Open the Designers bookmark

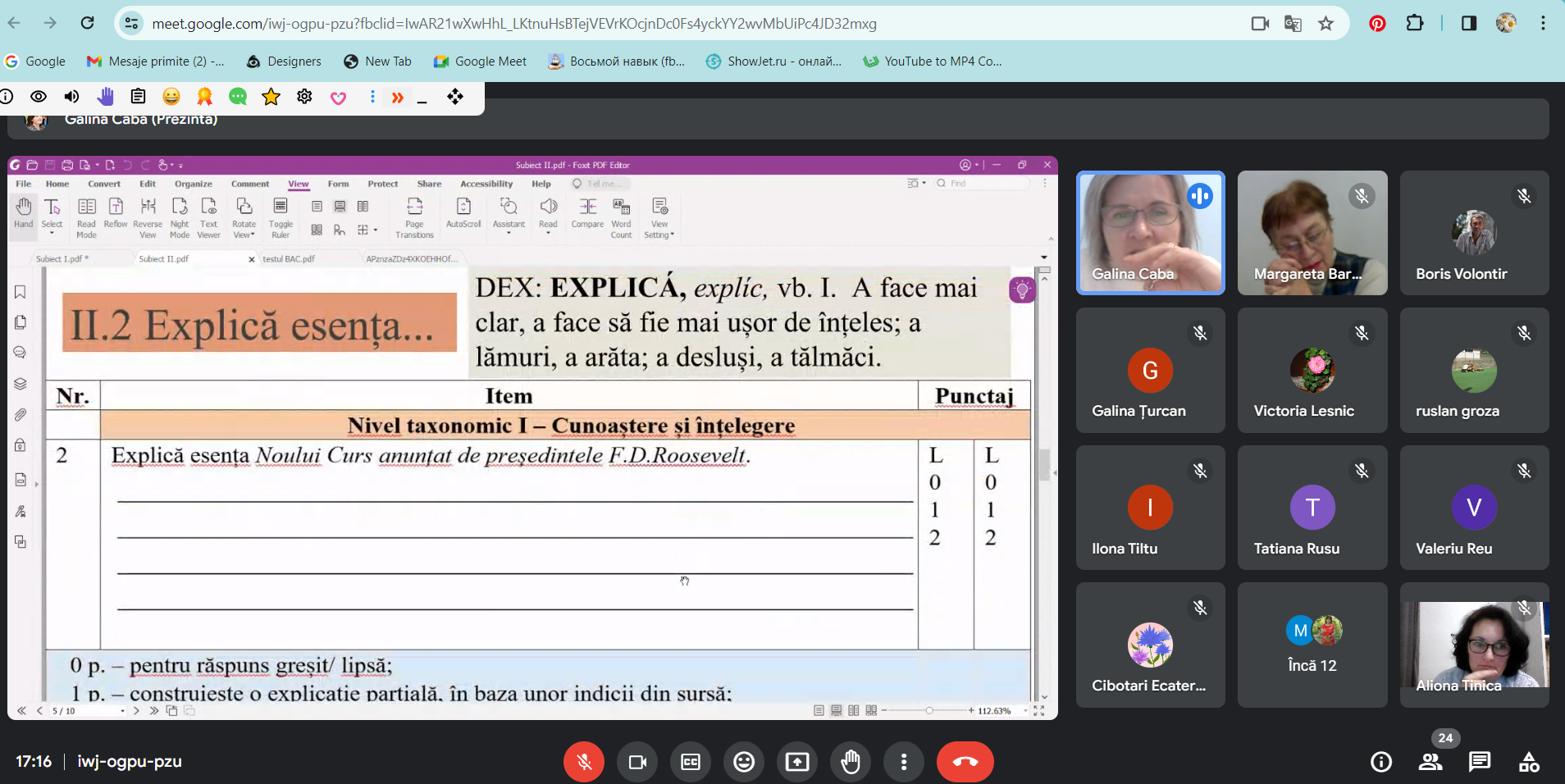pyautogui.click(x=285, y=62)
